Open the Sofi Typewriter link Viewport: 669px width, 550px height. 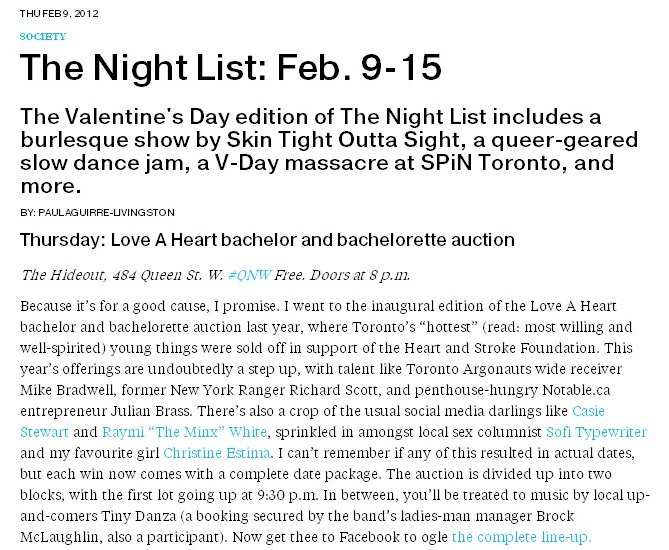596,432
